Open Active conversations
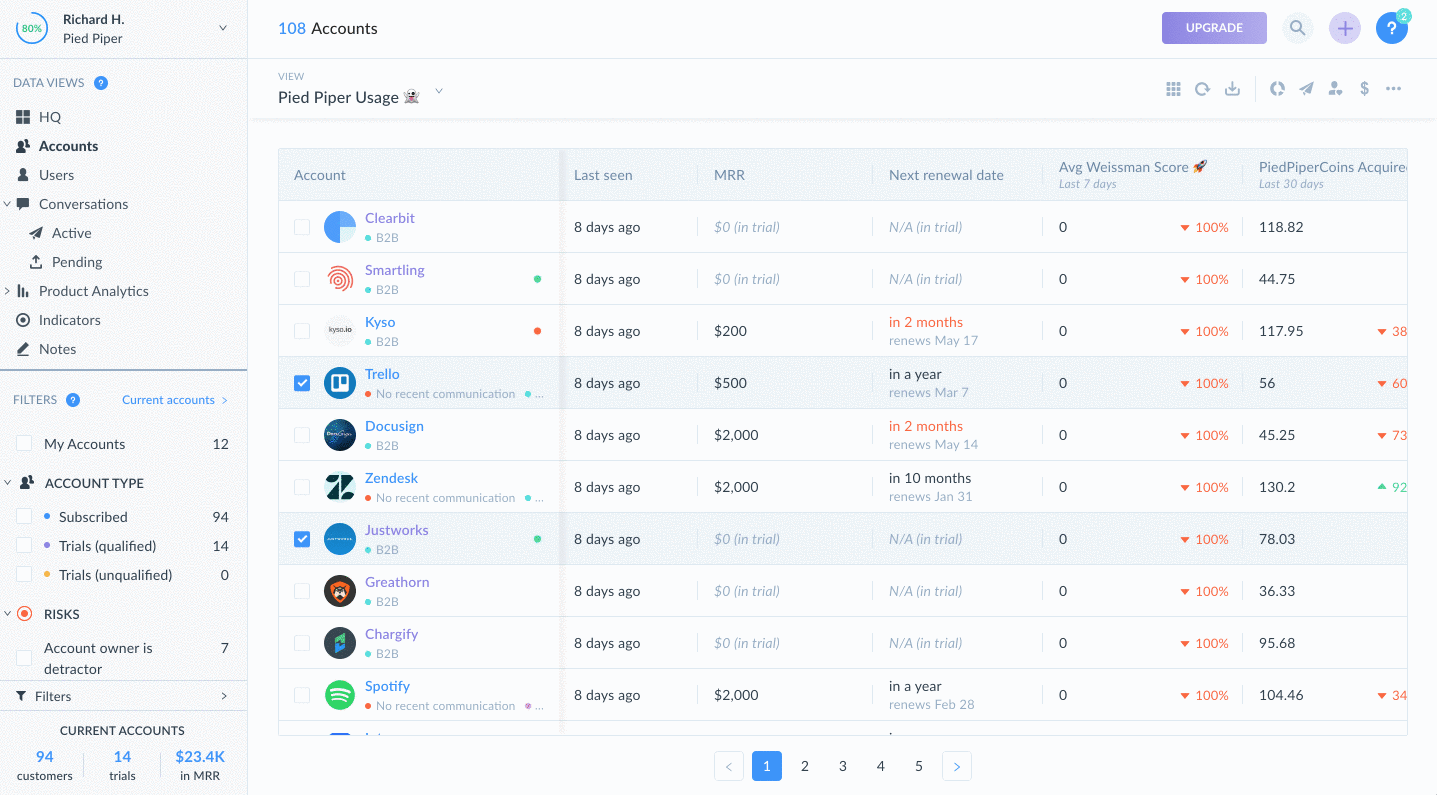The image size is (1437, 795). [x=72, y=233]
